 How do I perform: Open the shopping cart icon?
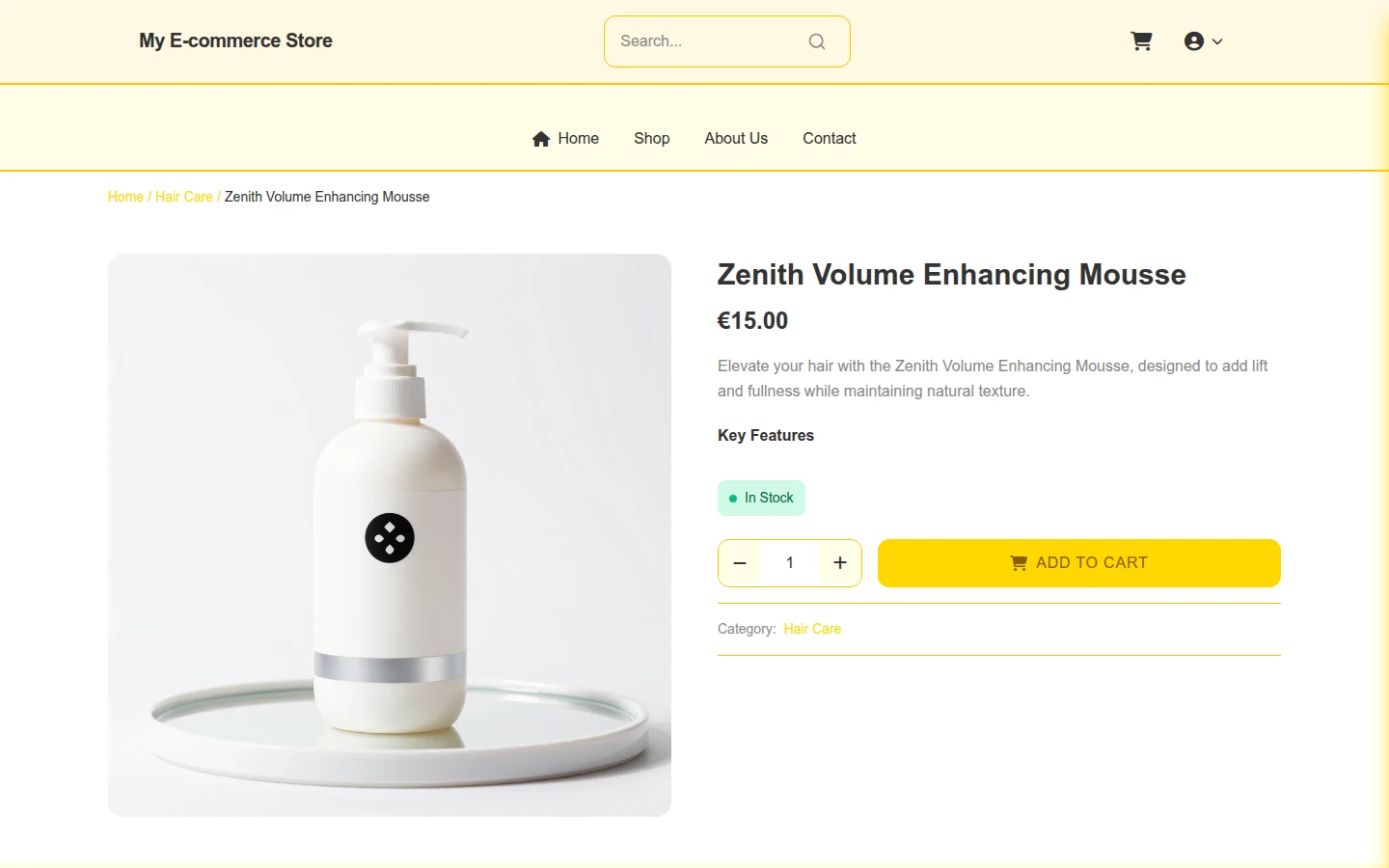[1141, 41]
